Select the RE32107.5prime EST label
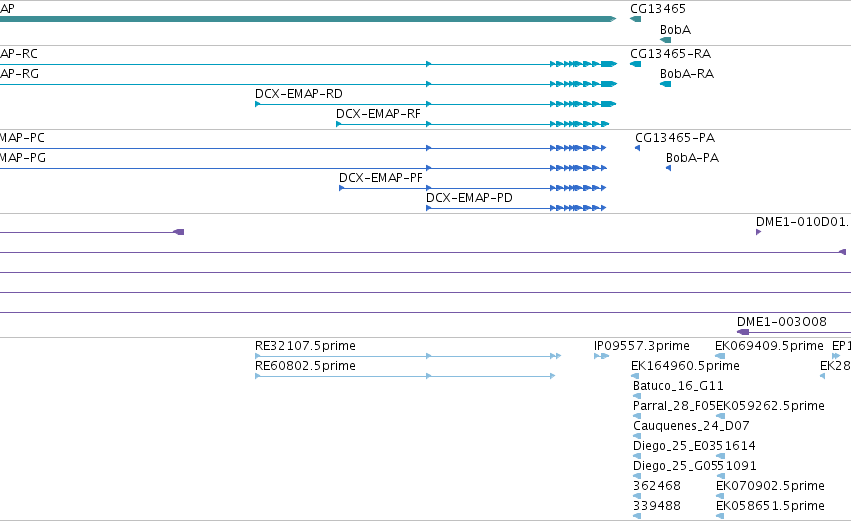Image resolution: width=851 pixels, height=521 pixels. pos(305,346)
